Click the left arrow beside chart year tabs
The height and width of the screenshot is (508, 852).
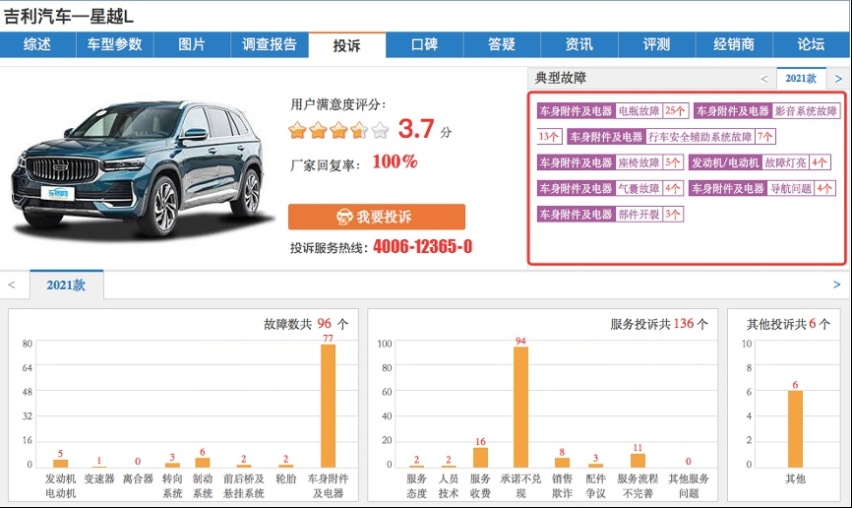coord(11,285)
